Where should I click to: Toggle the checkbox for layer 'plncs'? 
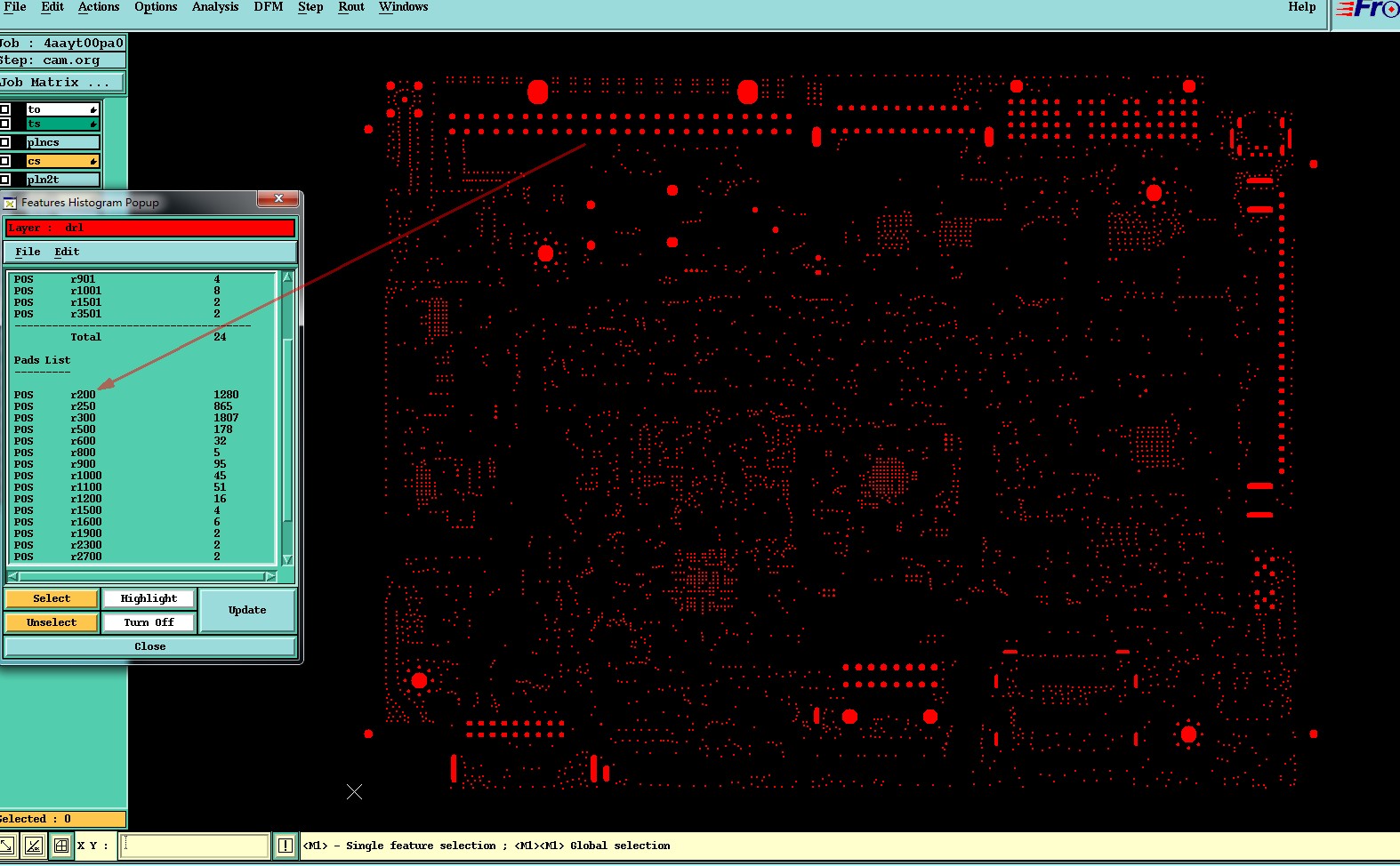pos(4,142)
